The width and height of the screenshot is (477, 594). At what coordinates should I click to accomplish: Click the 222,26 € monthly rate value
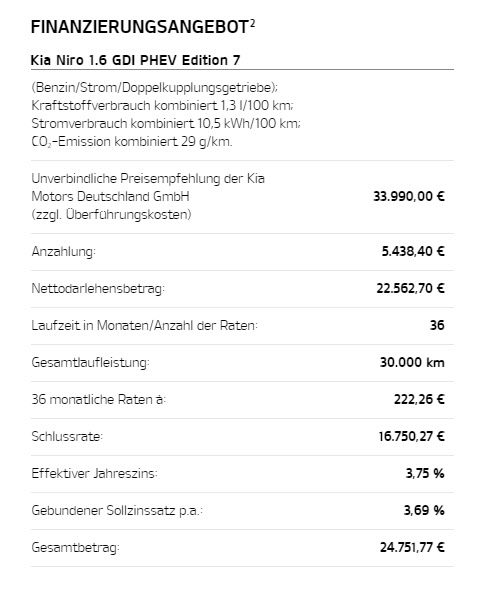(x=419, y=399)
